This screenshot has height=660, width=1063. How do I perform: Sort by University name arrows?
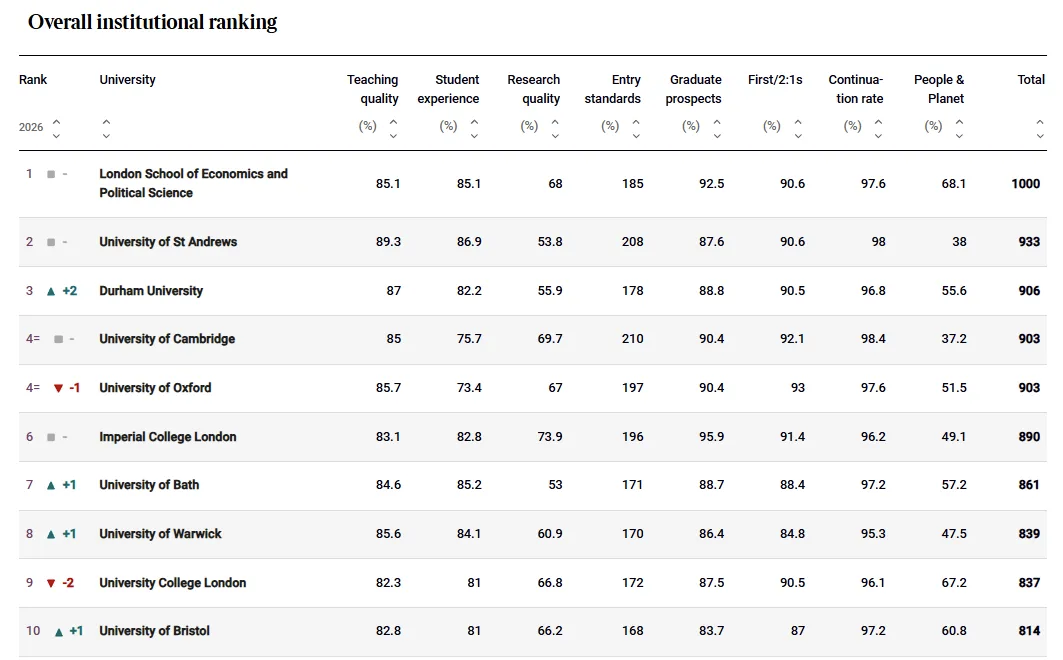[x=106, y=128]
